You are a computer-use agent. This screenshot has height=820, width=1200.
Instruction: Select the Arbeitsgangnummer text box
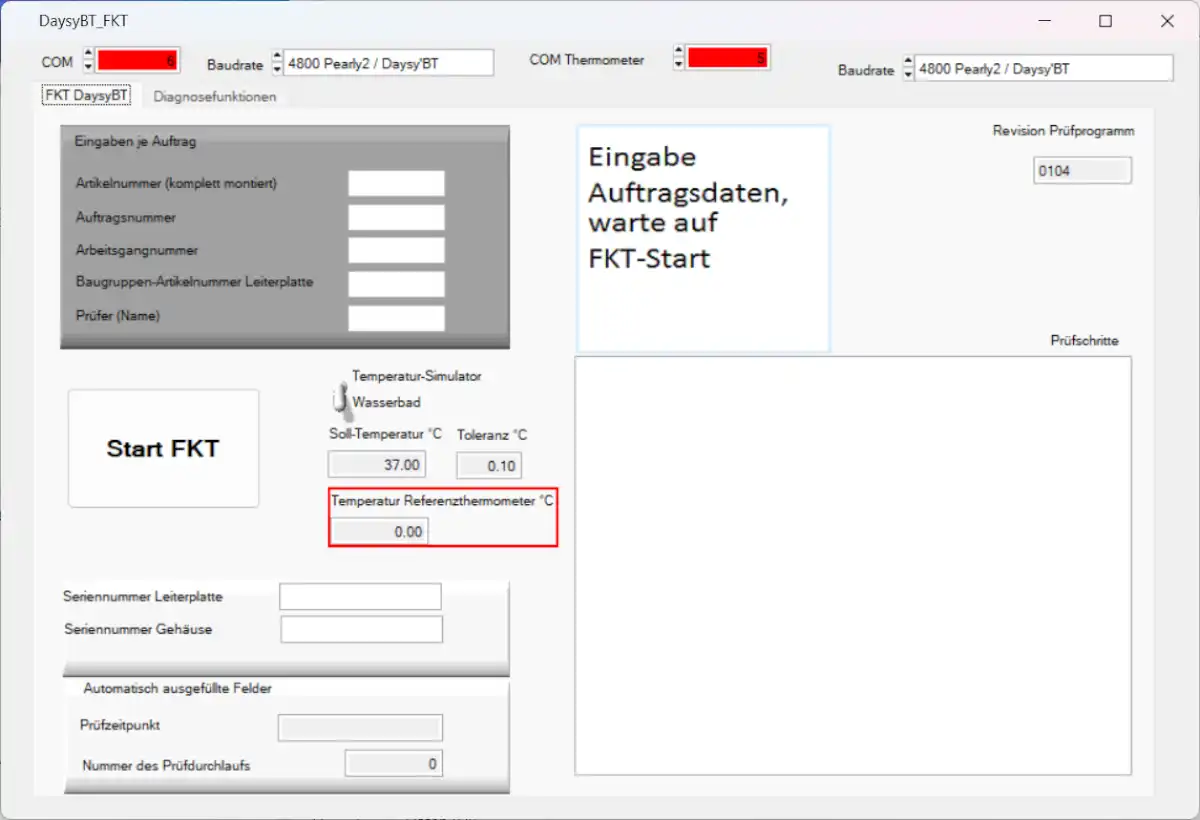(x=396, y=250)
